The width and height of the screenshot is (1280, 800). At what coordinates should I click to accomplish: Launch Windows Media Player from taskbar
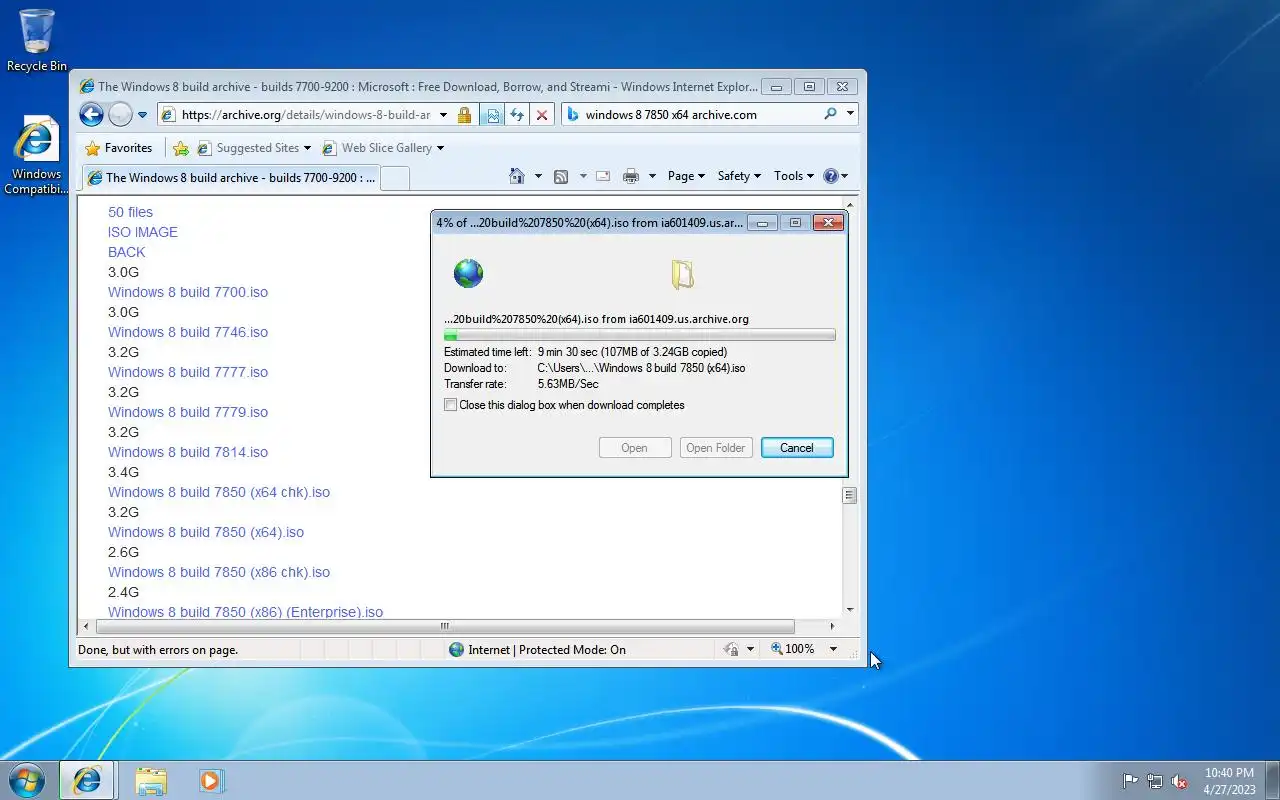coord(211,781)
